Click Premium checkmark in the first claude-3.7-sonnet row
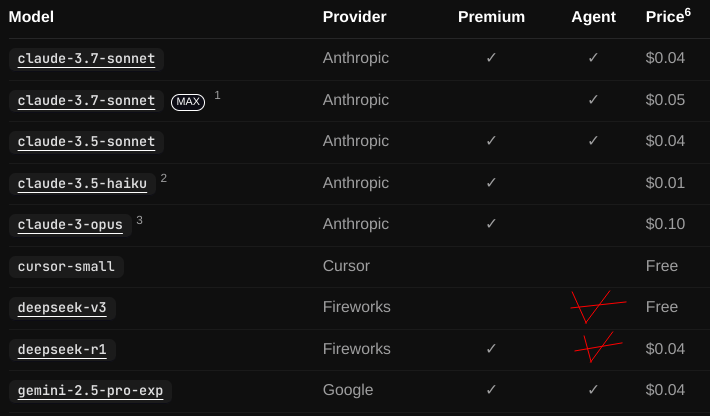Viewport: 710px width, 416px height. point(491,57)
